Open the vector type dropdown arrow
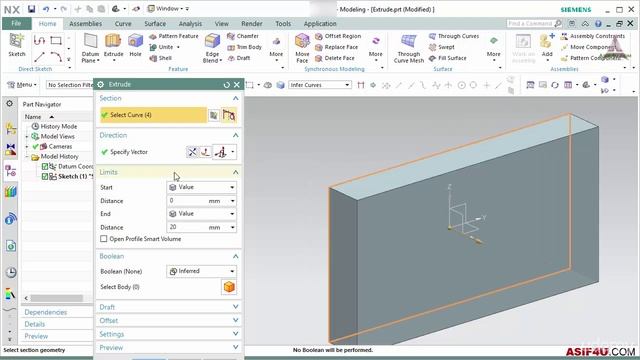Image resolution: width=640 pixels, height=360 pixels. pyautogui.click(x=233, y=152)
